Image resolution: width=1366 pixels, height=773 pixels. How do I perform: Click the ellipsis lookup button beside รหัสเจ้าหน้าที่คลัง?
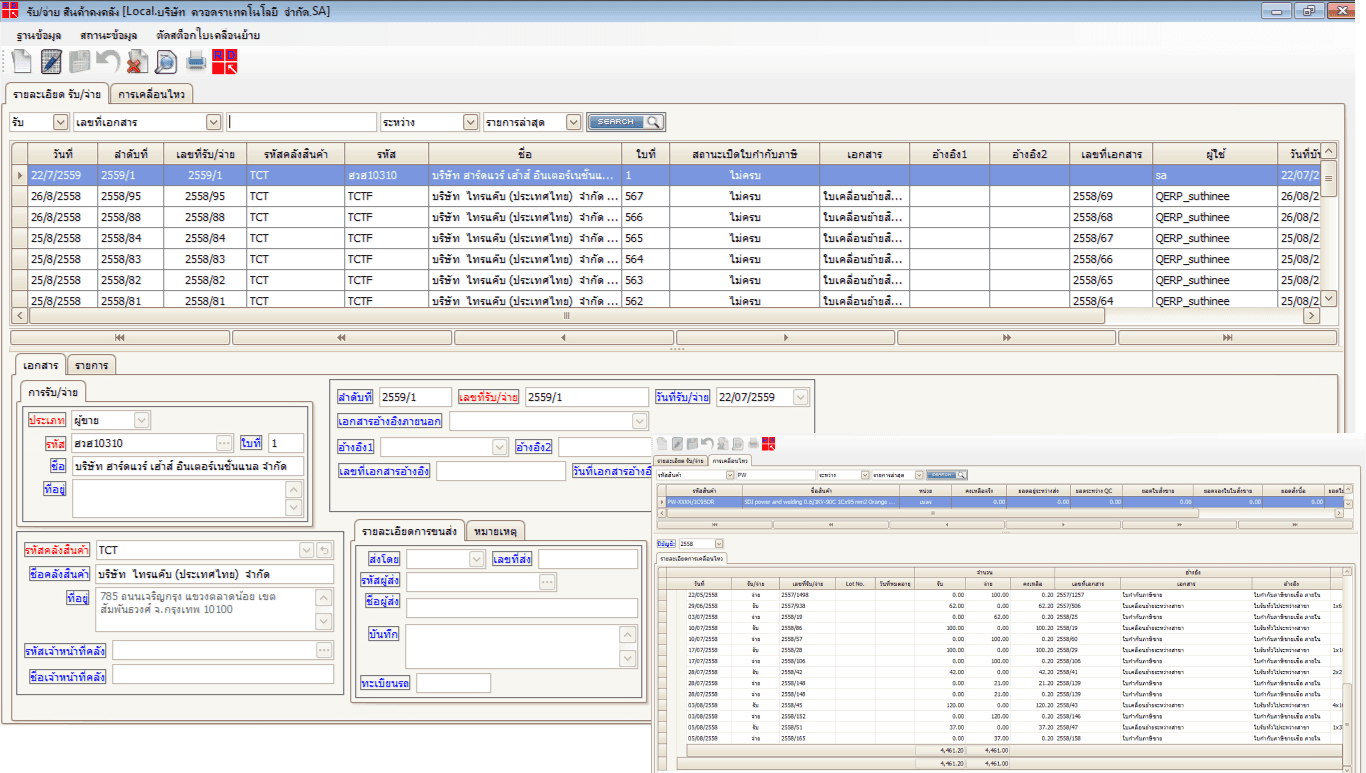(324, 650)
